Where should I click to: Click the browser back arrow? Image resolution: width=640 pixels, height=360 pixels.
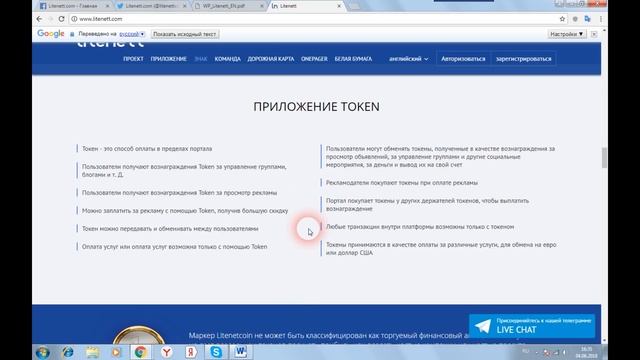(x=39, y=19)
